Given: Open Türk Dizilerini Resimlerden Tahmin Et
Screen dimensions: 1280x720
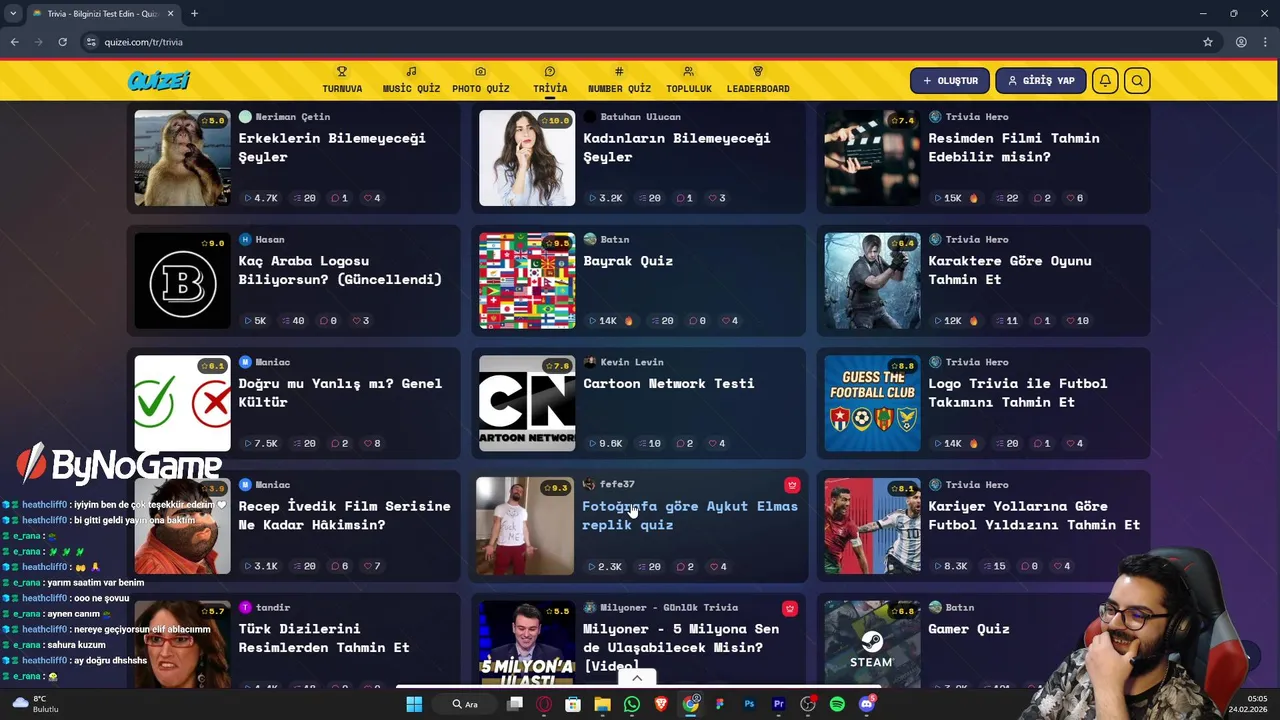Looking at the screenshot, I should 324,638.
